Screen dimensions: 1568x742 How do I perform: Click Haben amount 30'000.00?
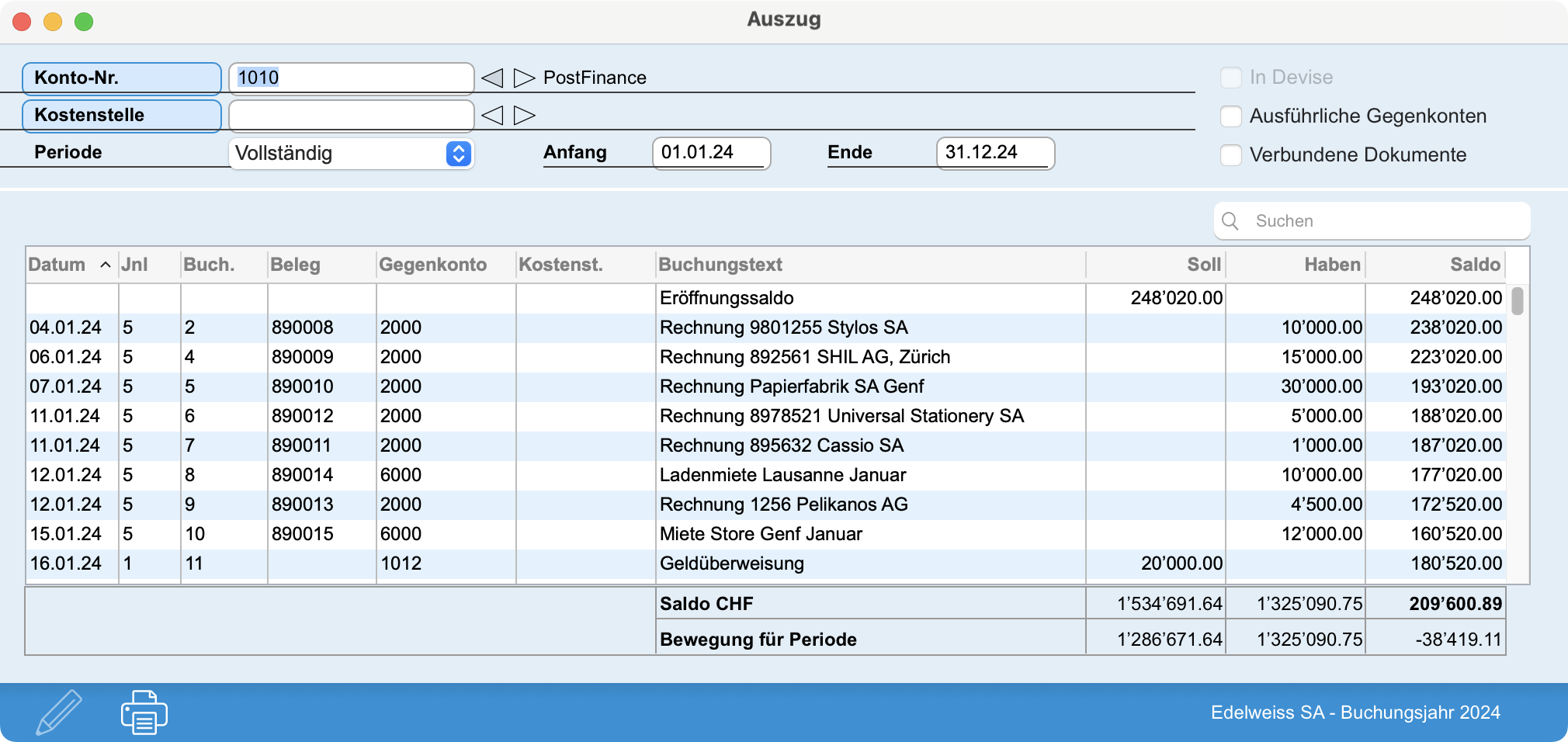(1322, 387)
